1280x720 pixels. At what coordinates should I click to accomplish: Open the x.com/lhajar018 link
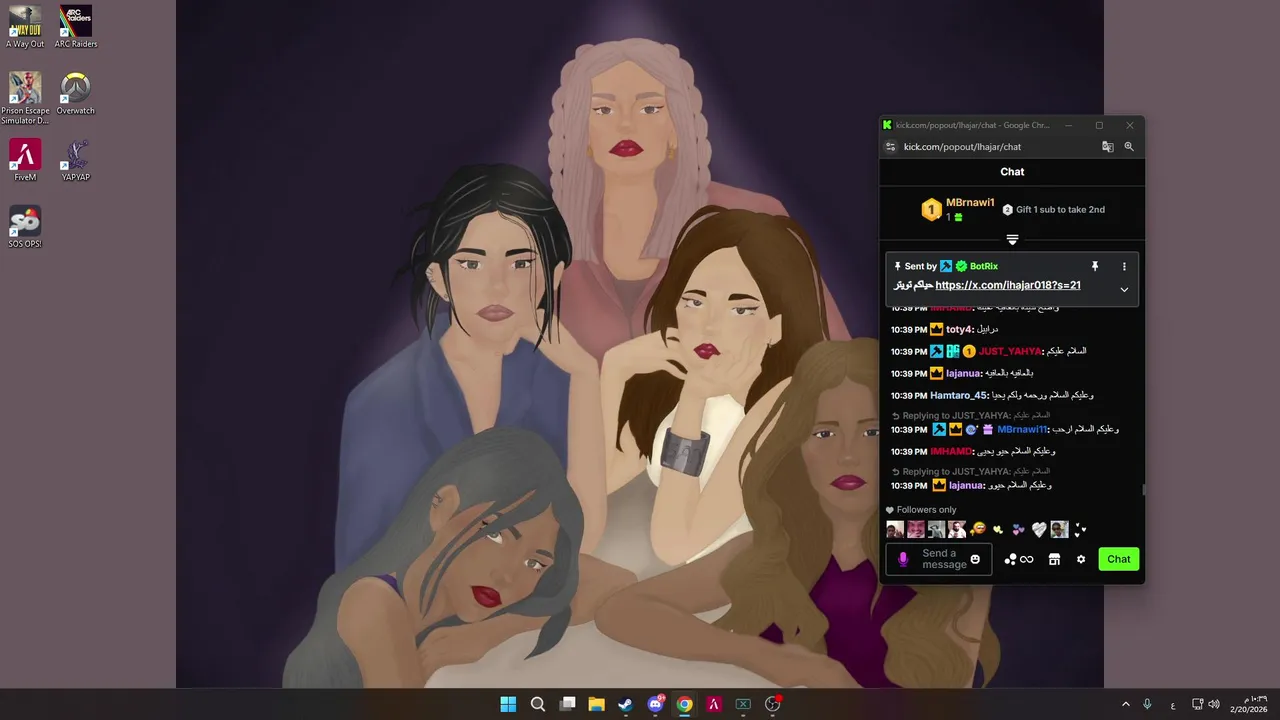click(x=1008, y=285)
